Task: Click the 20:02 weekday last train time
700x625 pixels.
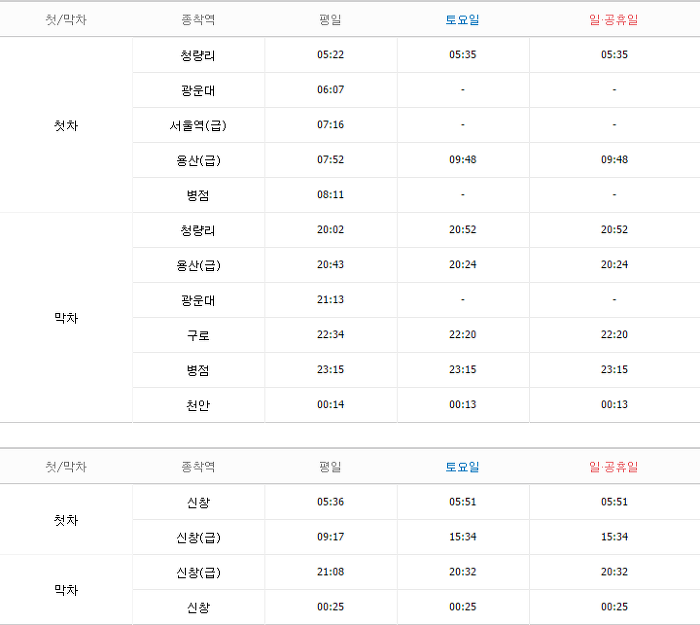Action: pyautogui.click(x=330, y=229)
